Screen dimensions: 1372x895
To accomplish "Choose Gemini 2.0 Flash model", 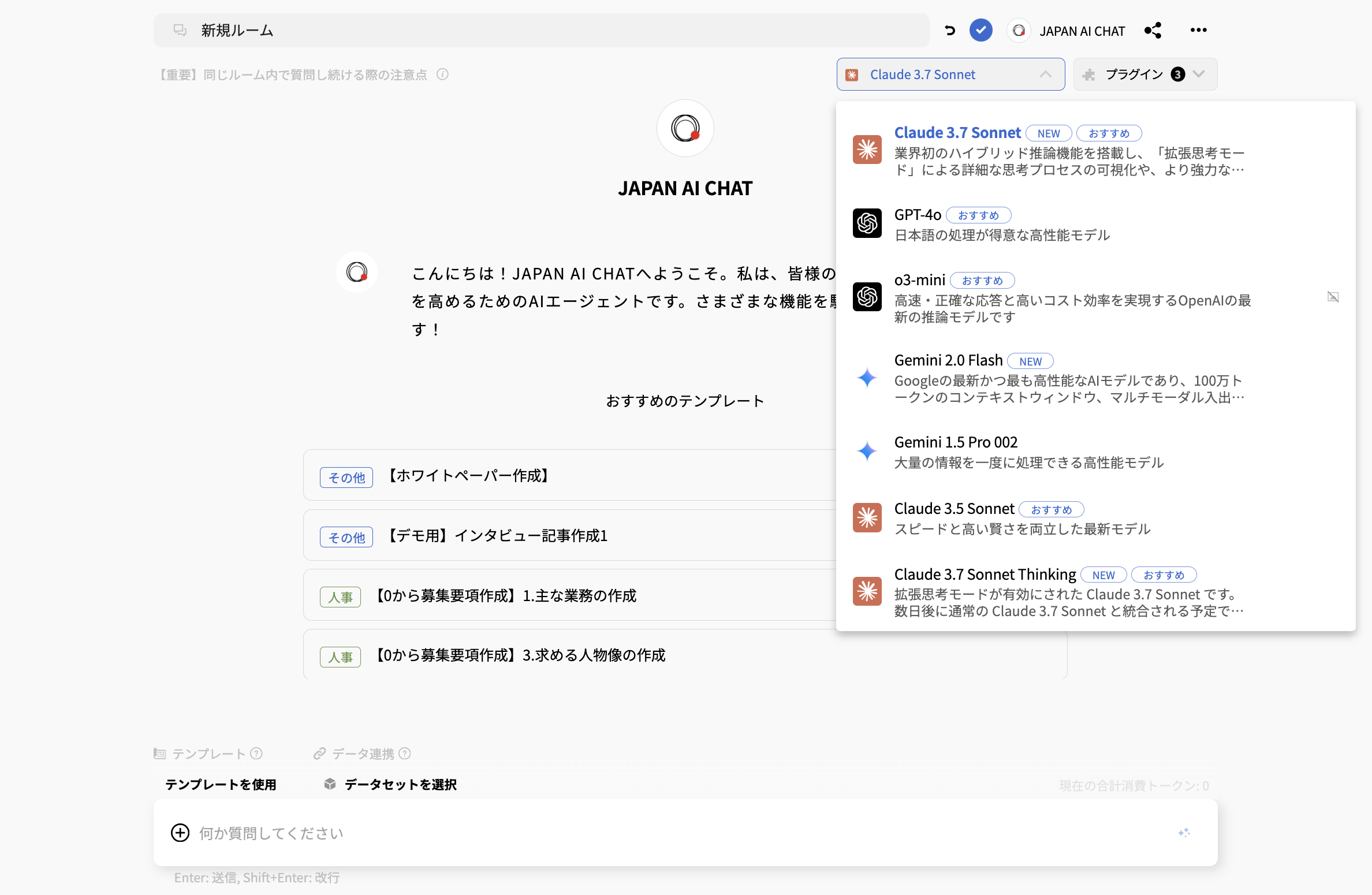I will pyautogui.click(x=1095, y=378).
